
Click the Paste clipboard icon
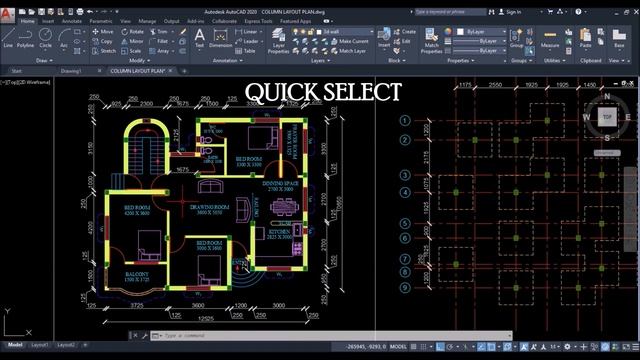pos(585,38)
